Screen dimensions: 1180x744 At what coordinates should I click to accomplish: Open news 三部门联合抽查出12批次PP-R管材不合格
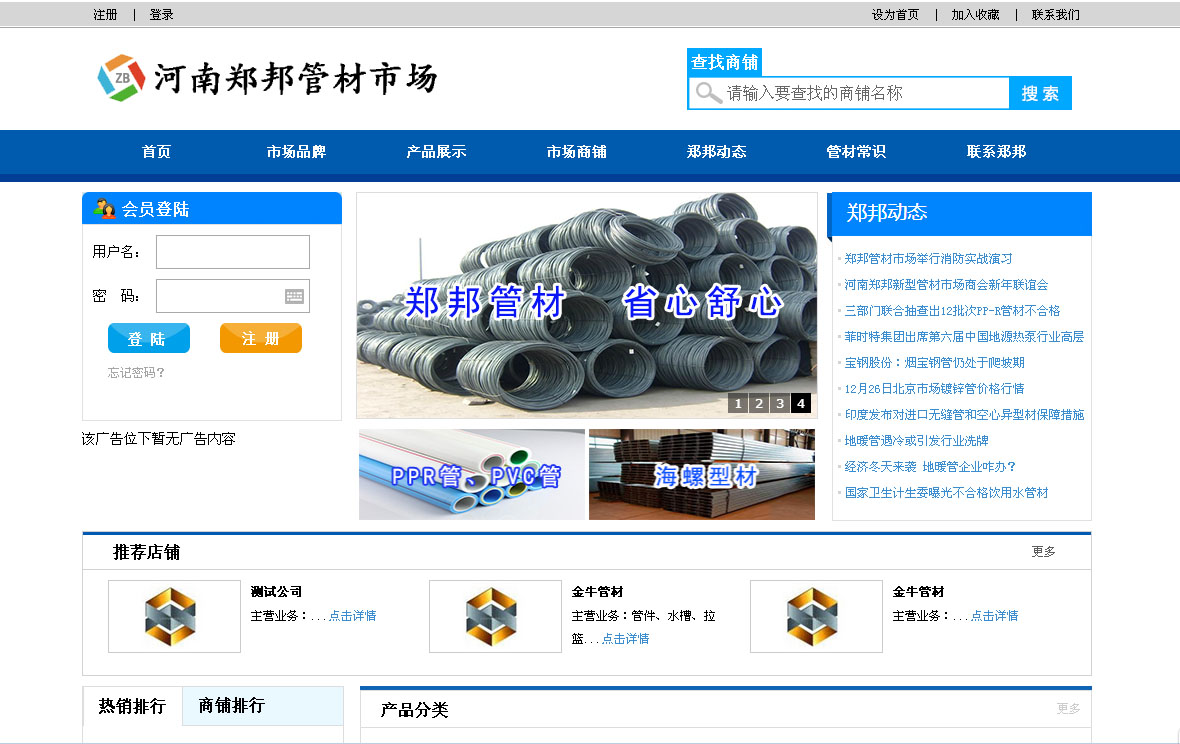click(952, 311)
